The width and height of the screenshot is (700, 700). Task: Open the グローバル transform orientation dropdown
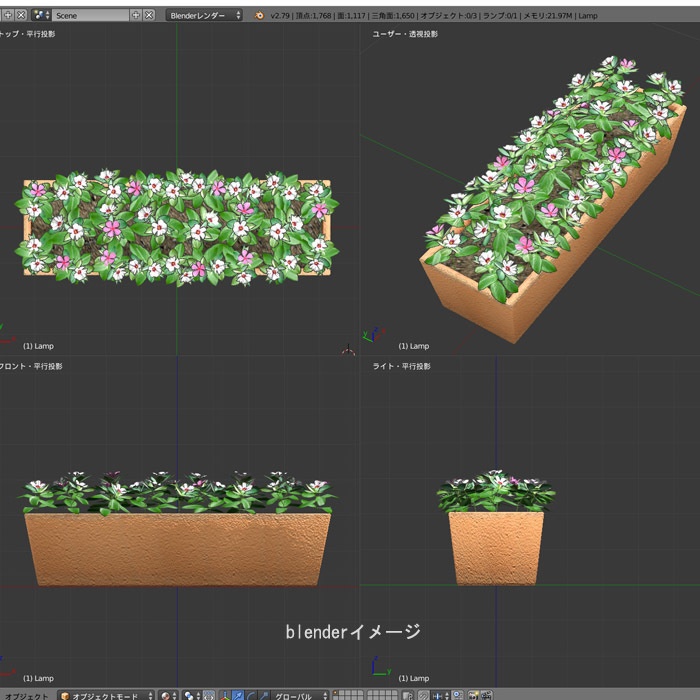click(x=298, y=695)
